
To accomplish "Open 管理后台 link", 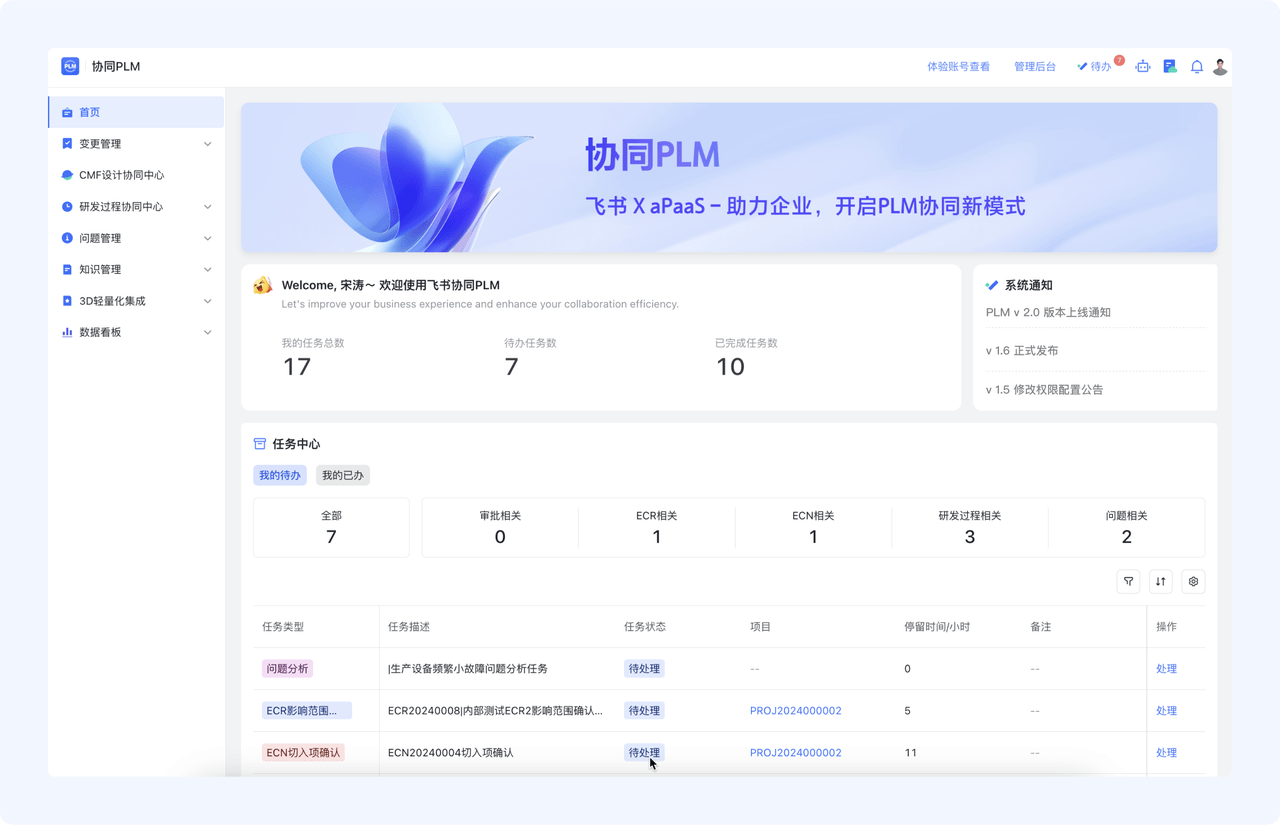I will 1035,67.
